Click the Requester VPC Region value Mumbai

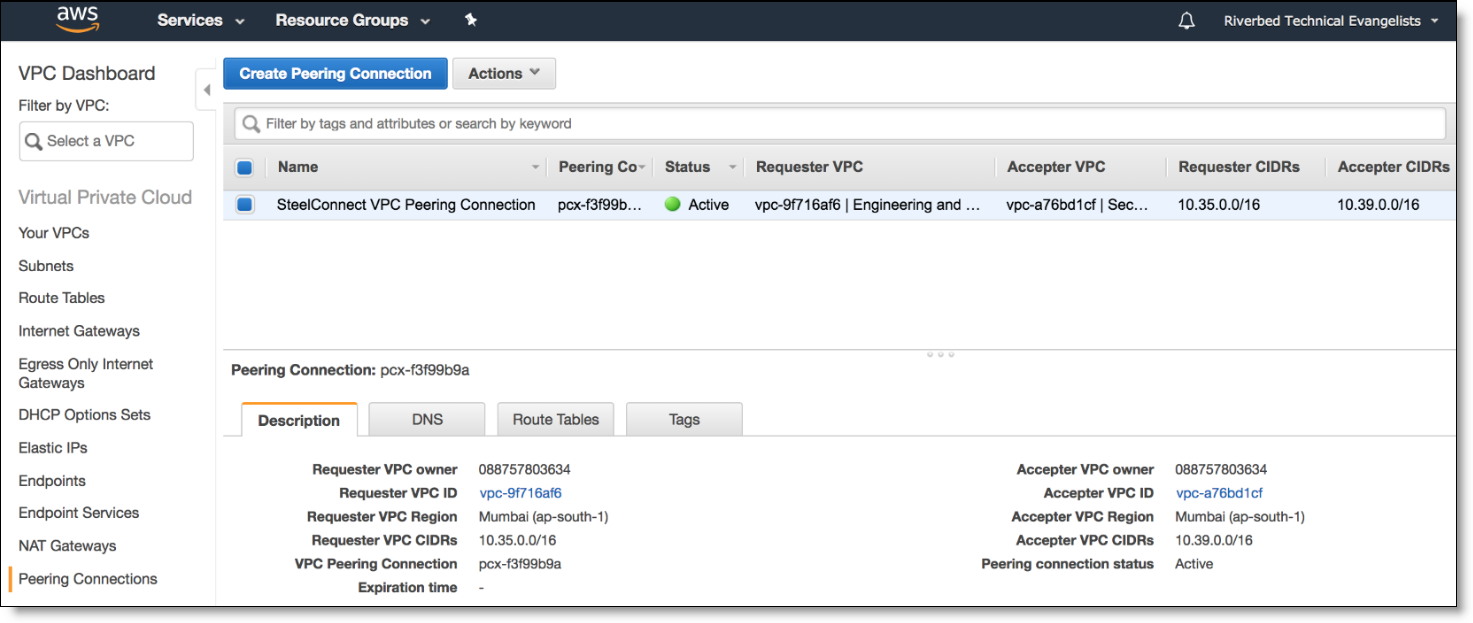point(543,517)
